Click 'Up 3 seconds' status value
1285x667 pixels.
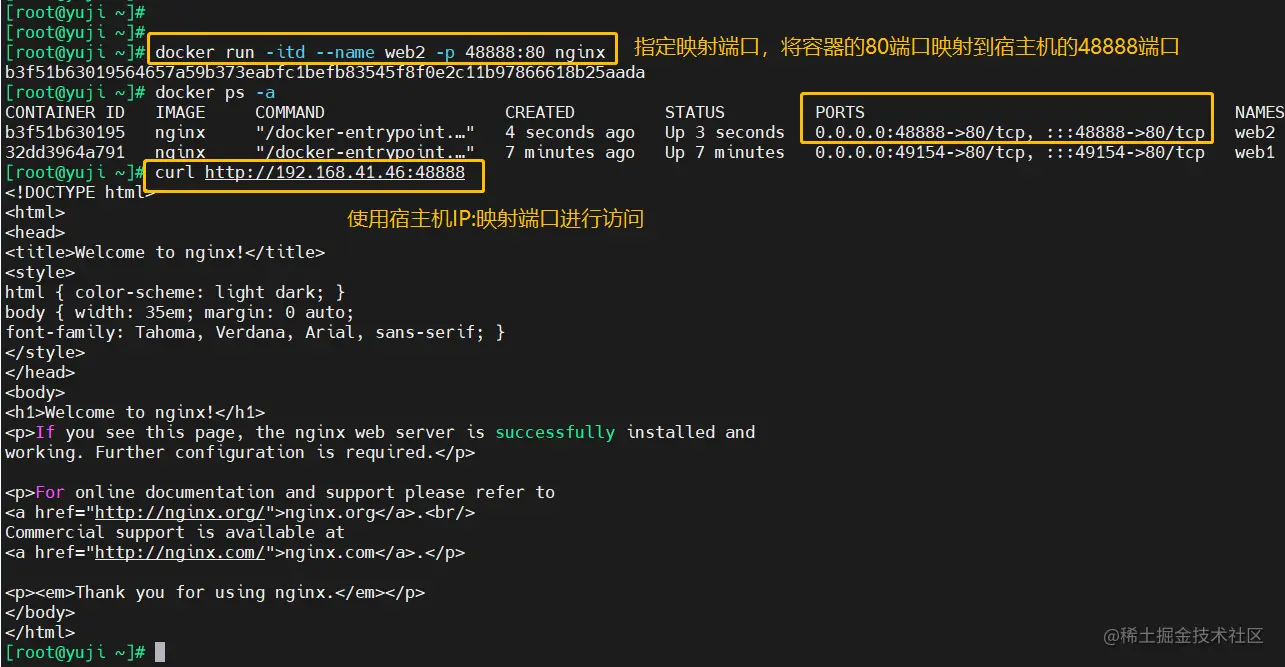[725, 132]
